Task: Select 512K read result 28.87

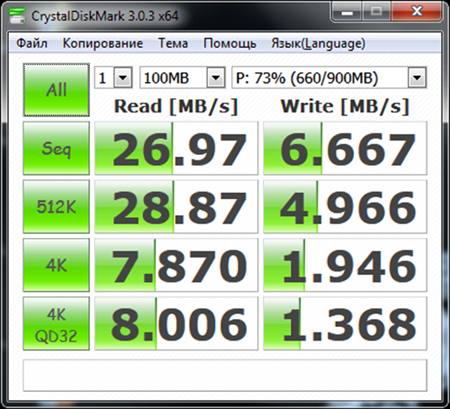Action: pyautogui.click(x=176, y=207)
